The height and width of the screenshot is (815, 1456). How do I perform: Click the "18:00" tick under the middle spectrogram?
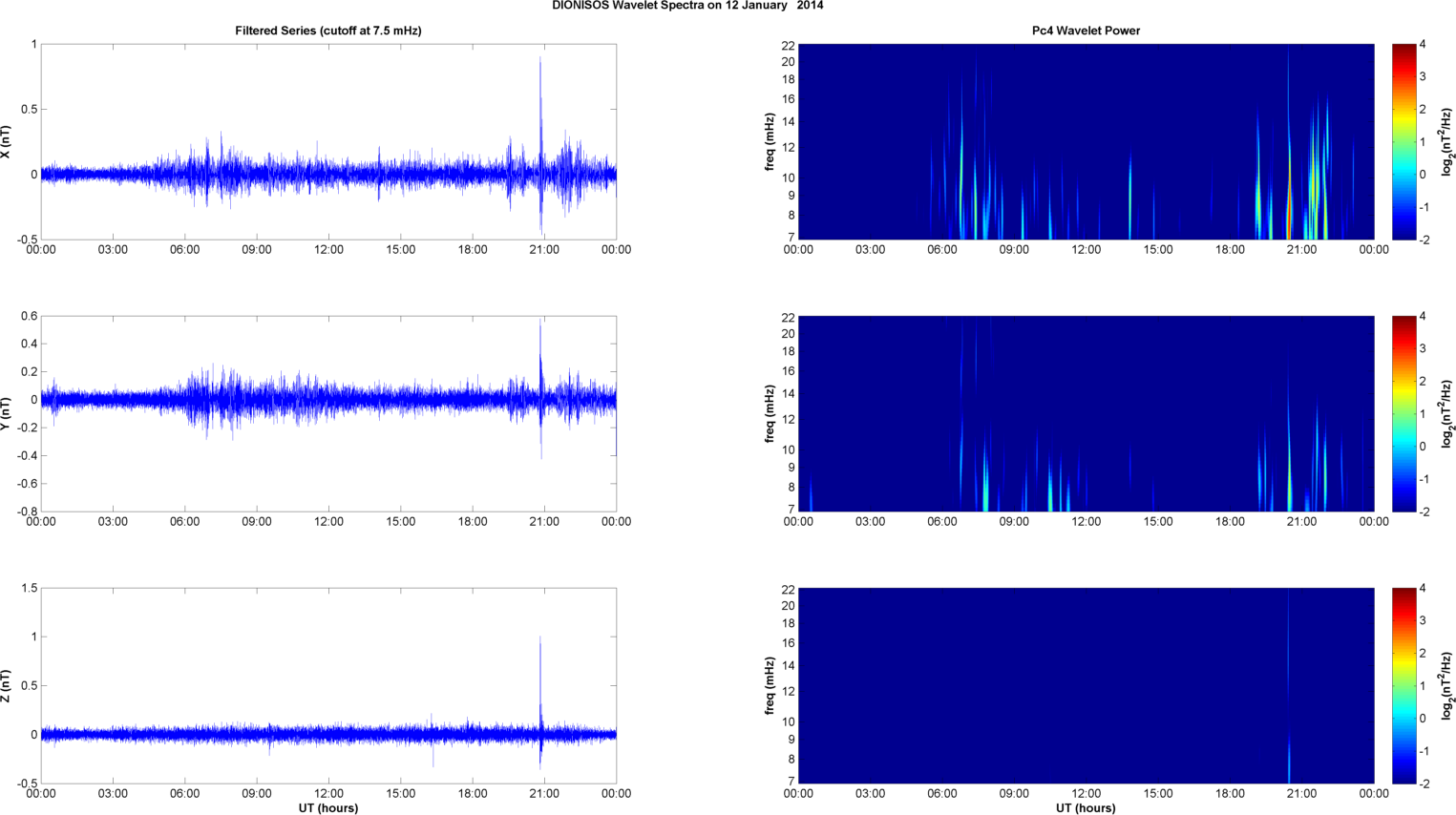1230,522
